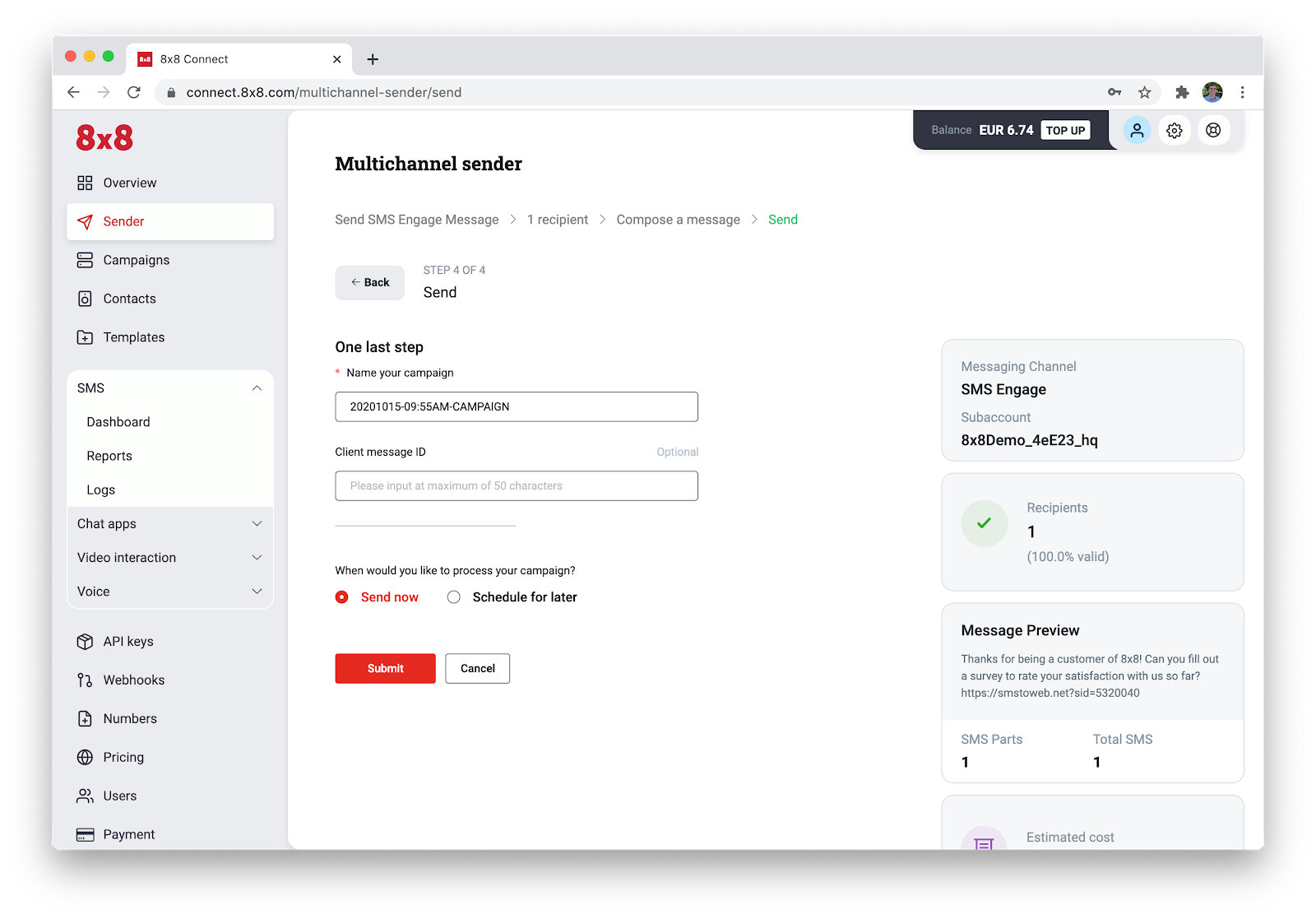Click '1 recipient' breadcrumb step
This screenshot has width=1316, height=919.
coord(558,220)
